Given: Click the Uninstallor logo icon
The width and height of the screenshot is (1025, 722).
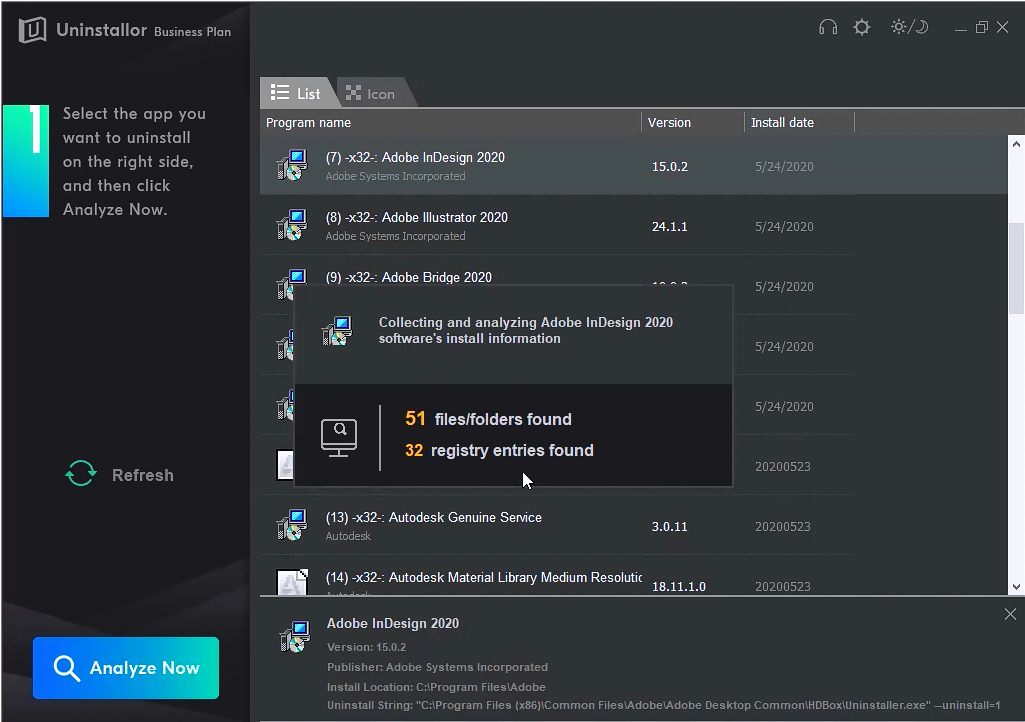Looking at the screenshot, I should click(32, 31).
